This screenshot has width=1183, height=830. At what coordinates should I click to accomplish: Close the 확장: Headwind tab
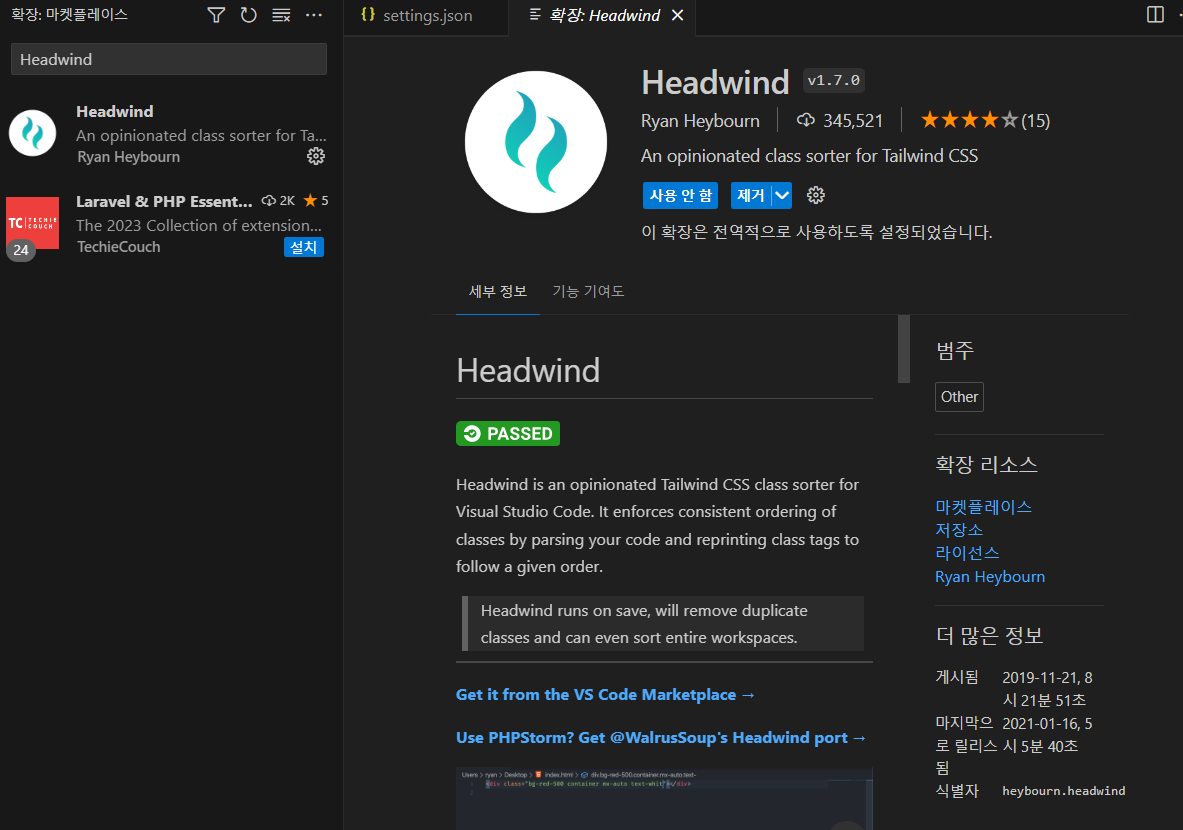(678, 15)
